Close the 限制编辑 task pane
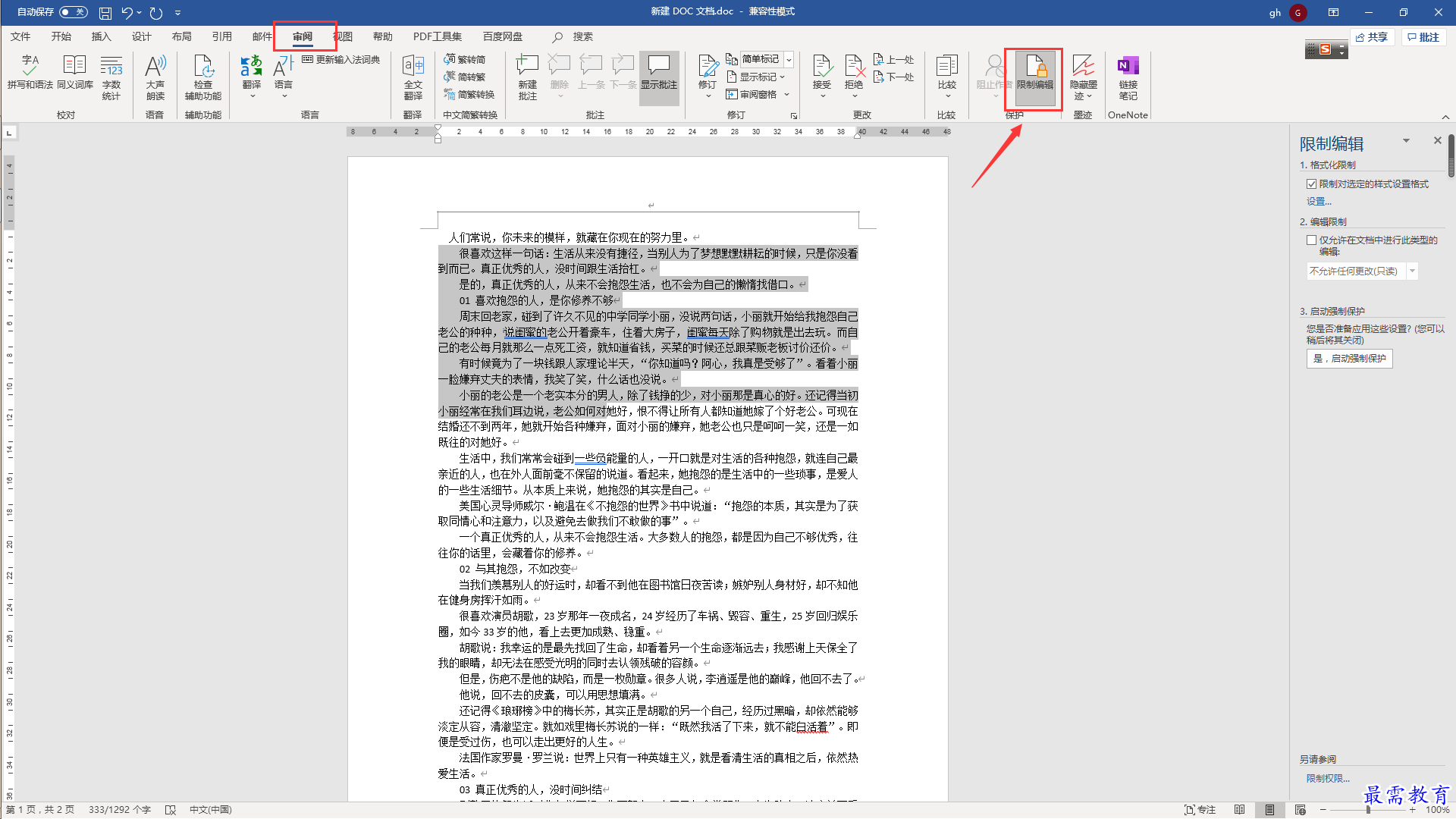This screenshot has height=819, width=1456. [x=1437, y=141]
